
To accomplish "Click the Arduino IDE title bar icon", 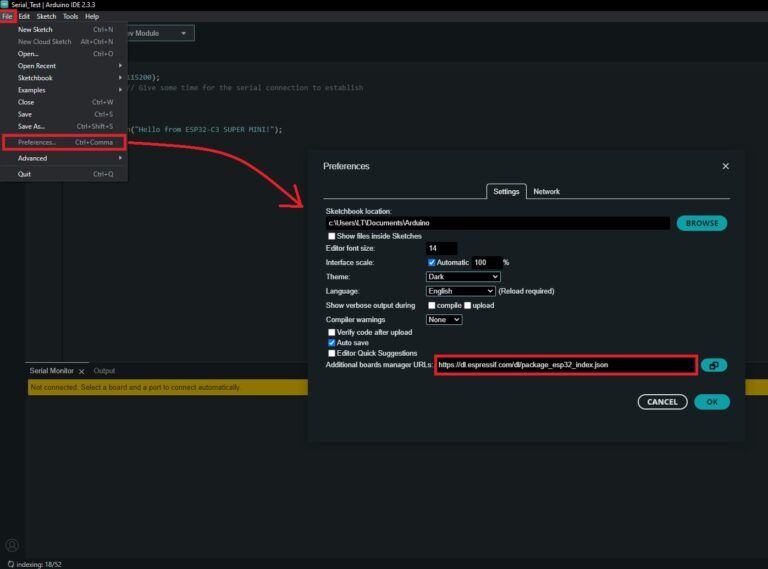I will 5,4.
